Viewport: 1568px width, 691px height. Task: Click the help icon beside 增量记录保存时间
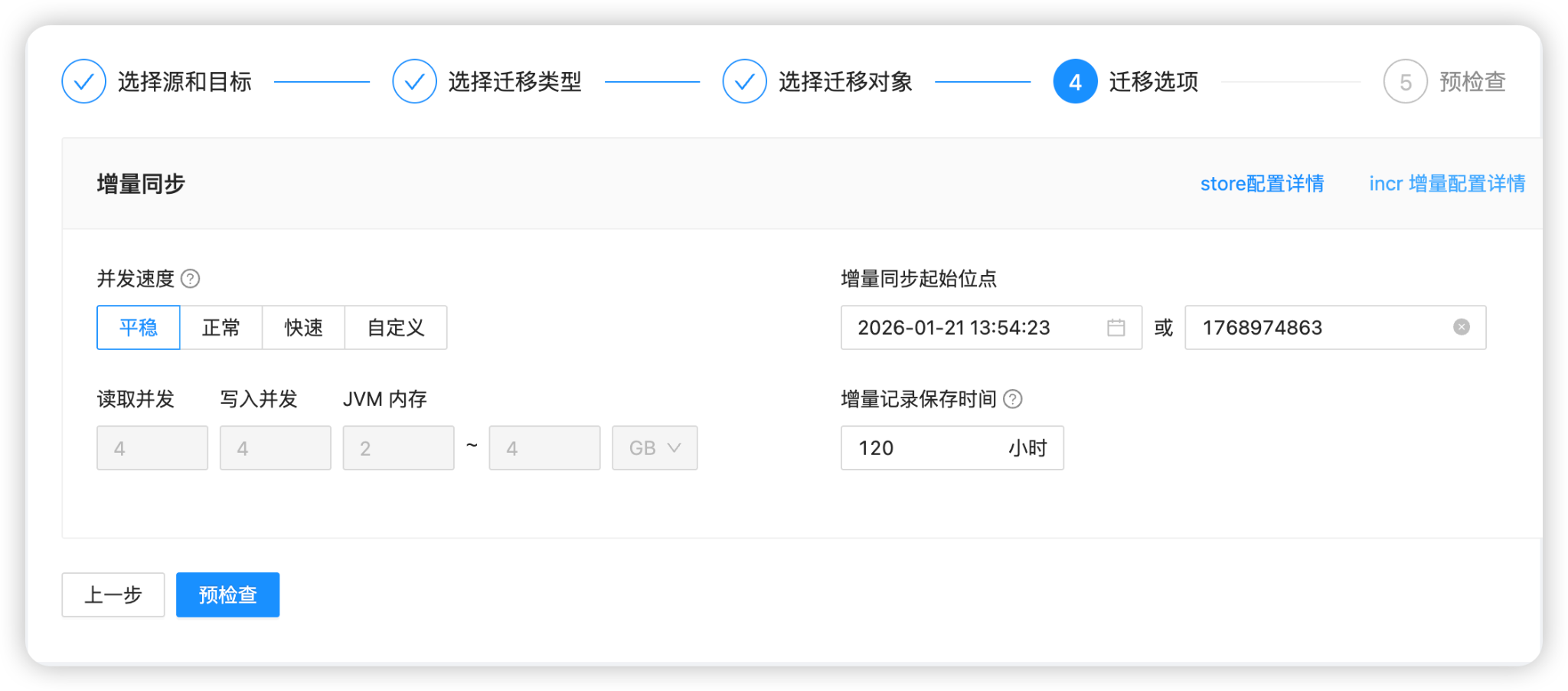[1012, 399]
